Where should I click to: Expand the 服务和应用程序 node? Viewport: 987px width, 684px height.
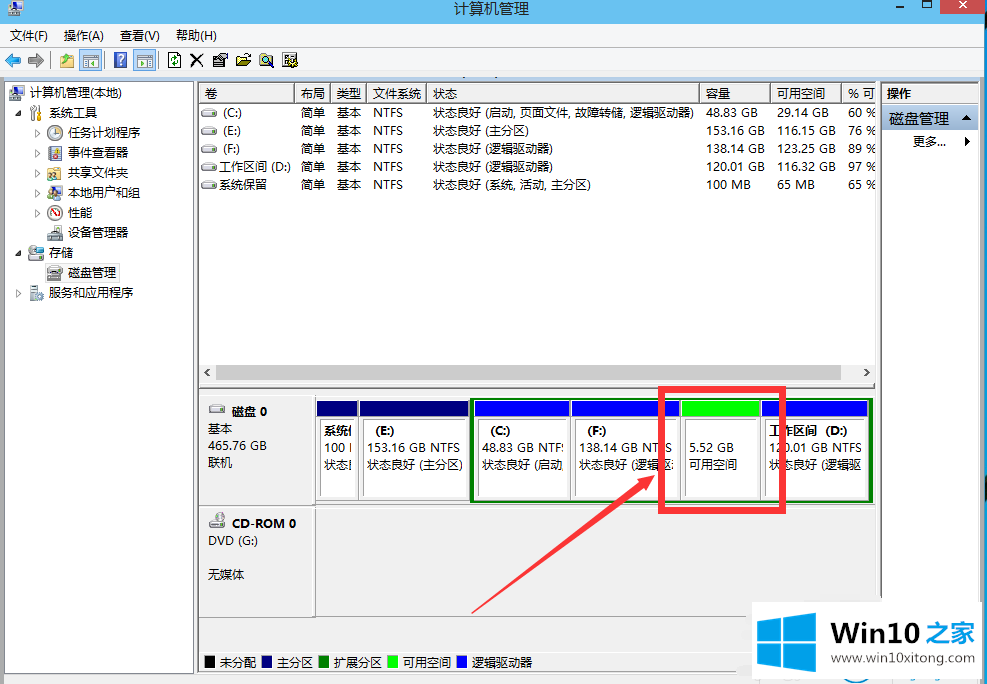(18, 293)
